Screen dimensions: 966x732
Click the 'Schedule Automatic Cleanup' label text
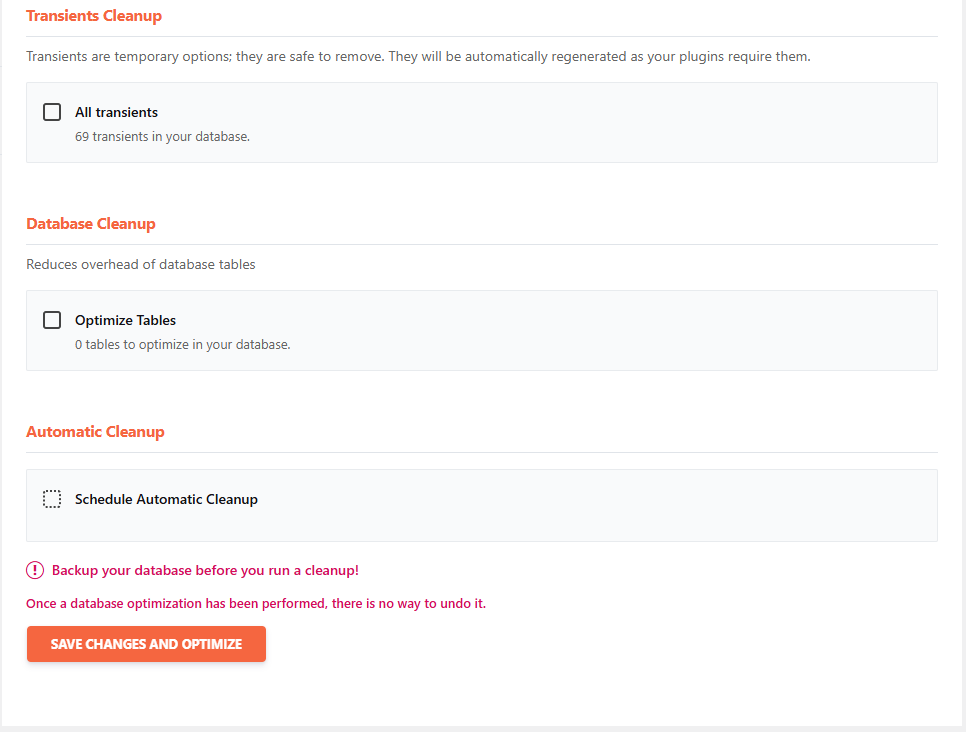(166, 499)
